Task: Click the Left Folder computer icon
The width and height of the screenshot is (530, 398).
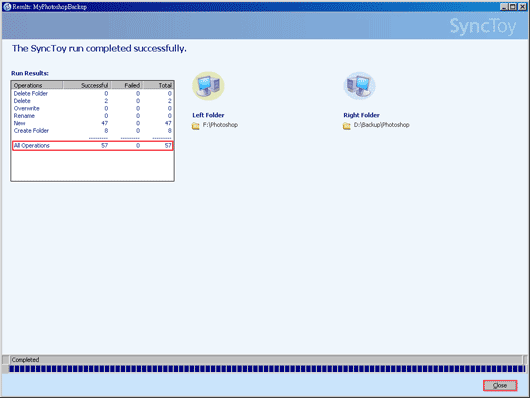Action: (208, 86)
